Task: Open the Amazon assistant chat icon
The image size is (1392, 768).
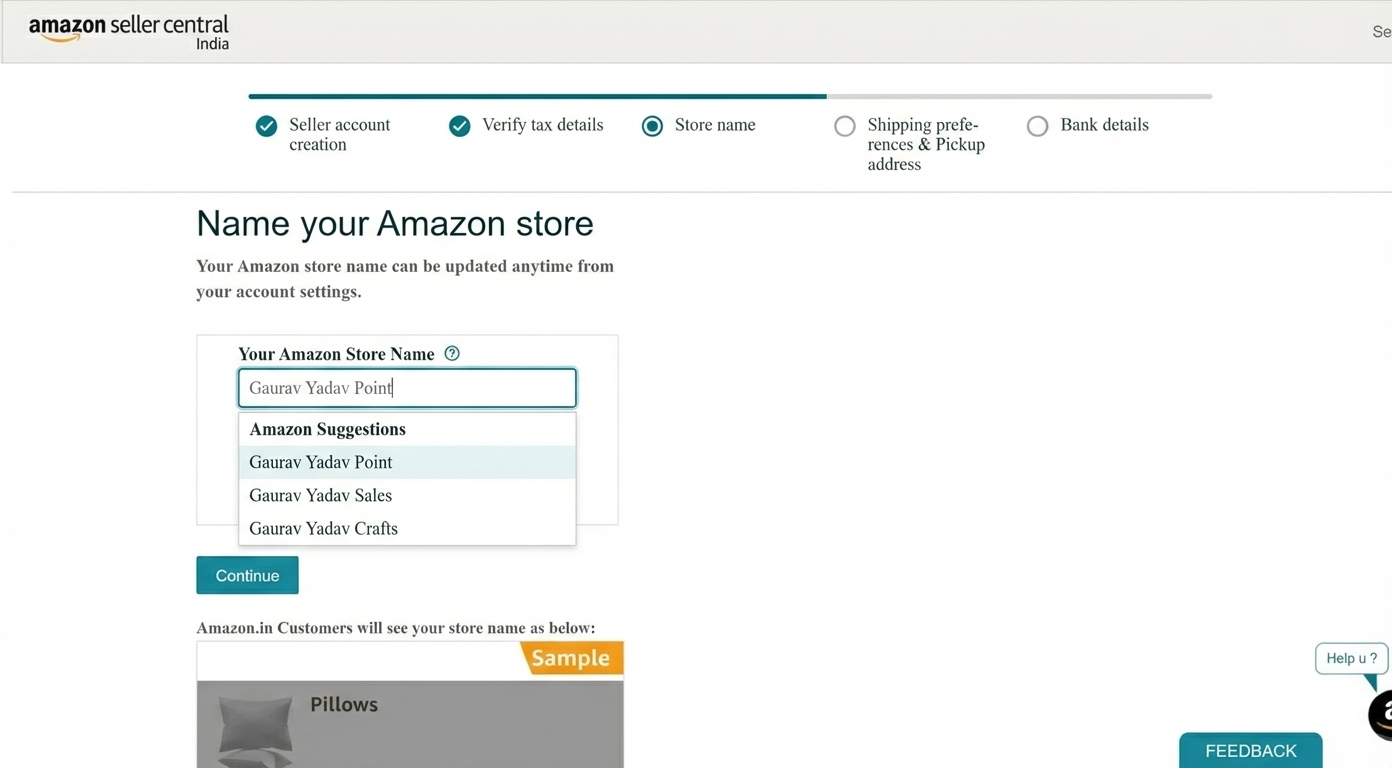Action: pos(1381,713)
